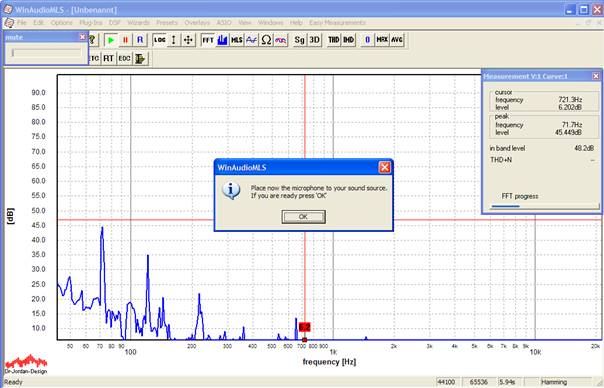Toggle MAX hold mode
Viewport: 604px width, 388px height.
pyautogui.click(x=382, y=40)
